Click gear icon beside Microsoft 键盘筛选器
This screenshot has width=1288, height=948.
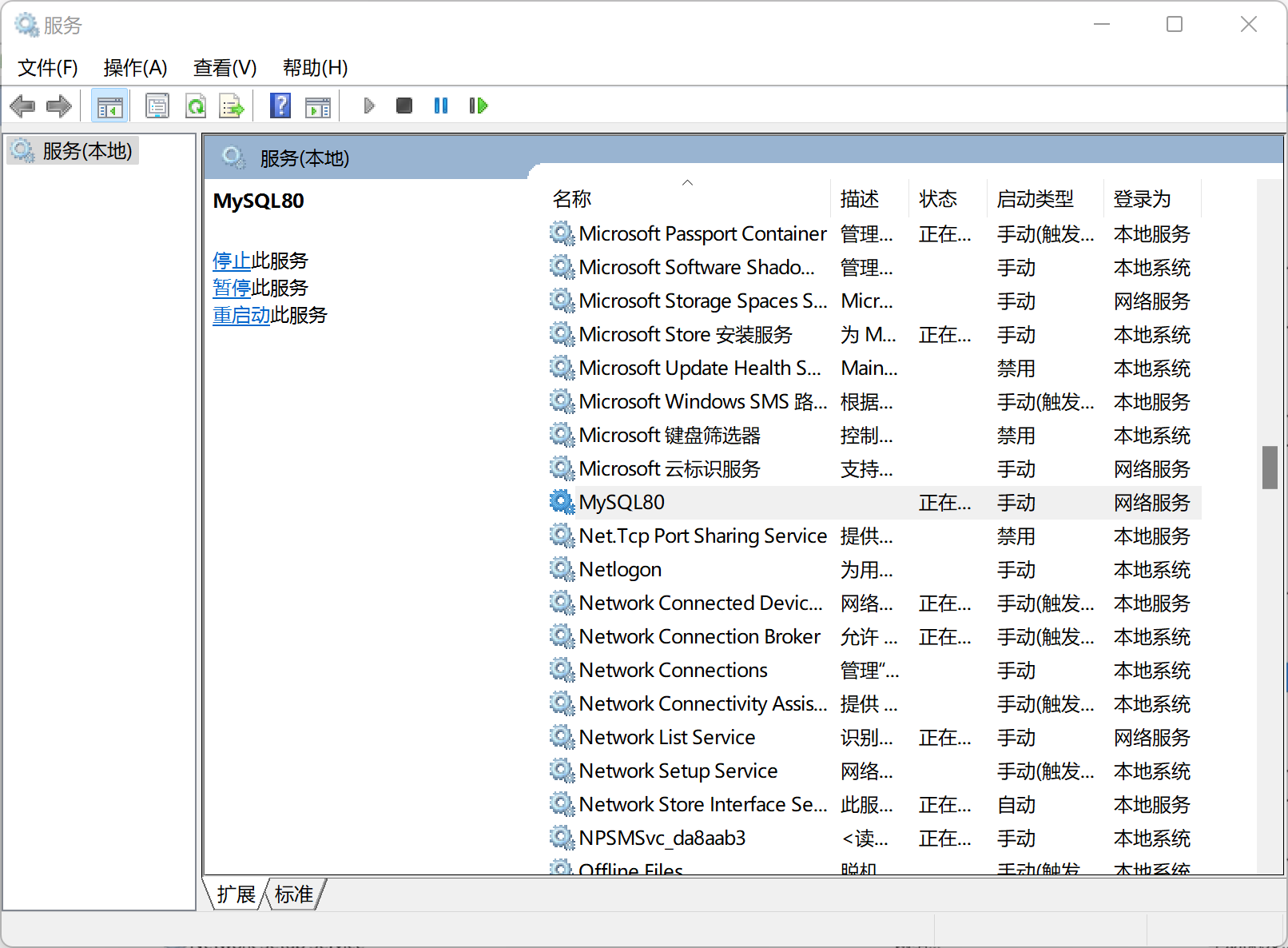[x=562, y=435]
